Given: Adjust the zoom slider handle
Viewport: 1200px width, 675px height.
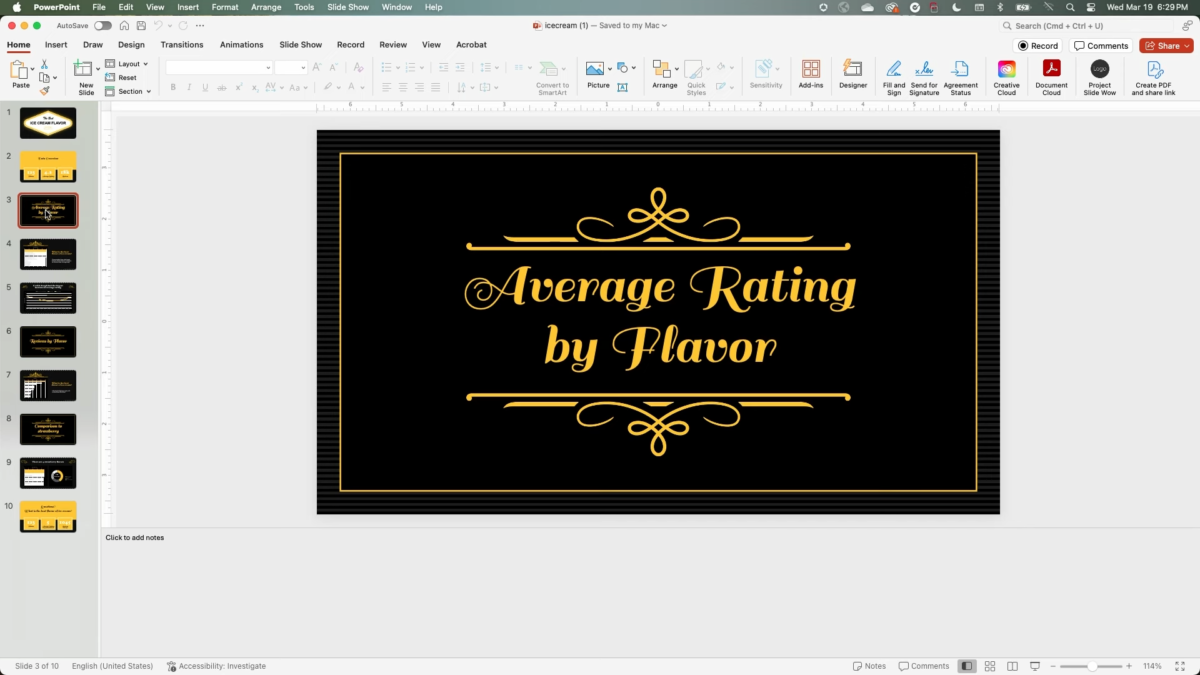Looking at the screenshot, I should (x=1092, y=666).
